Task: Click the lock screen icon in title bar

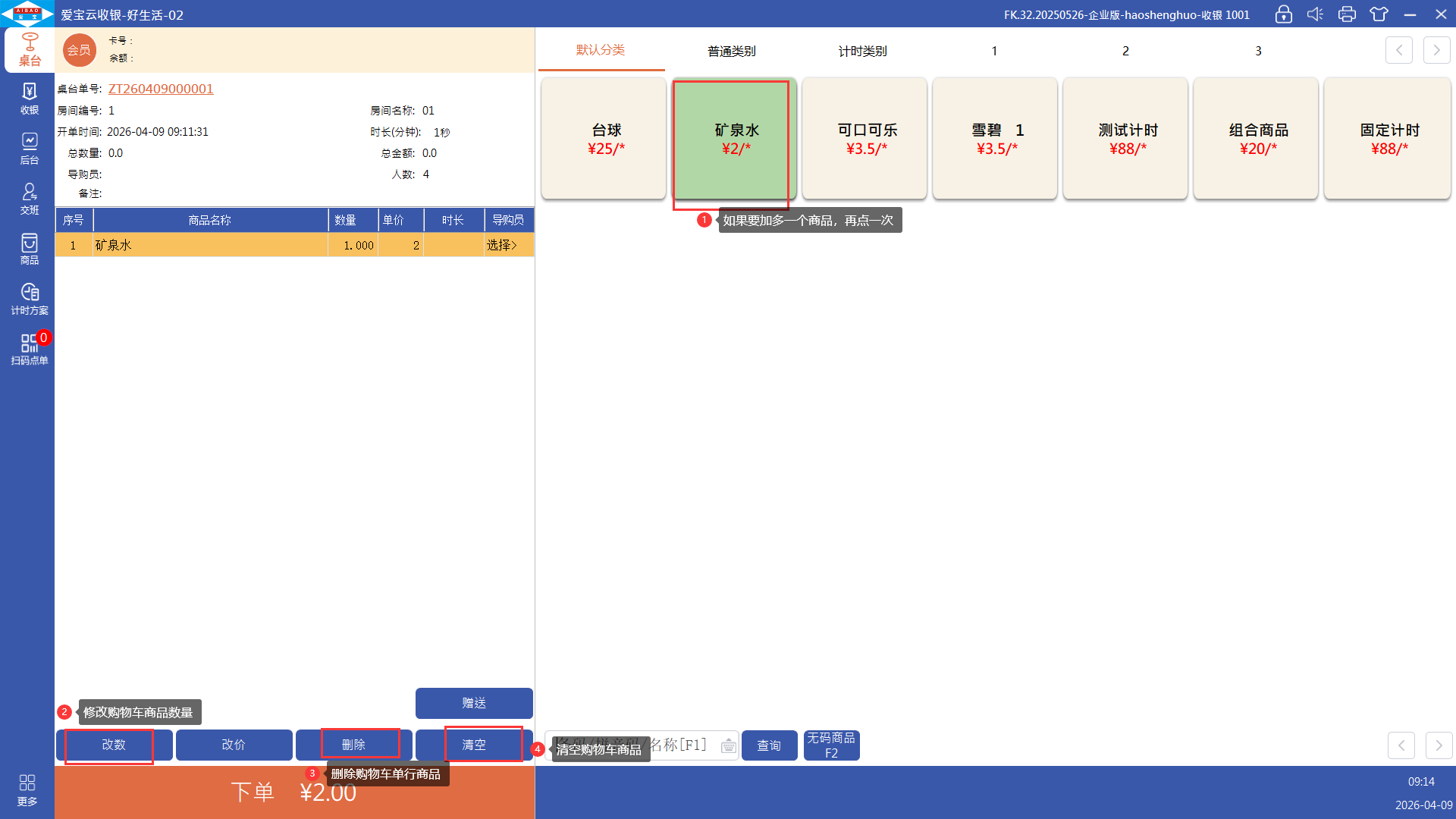Action: pyautogui.click(x=1283, y=14)
